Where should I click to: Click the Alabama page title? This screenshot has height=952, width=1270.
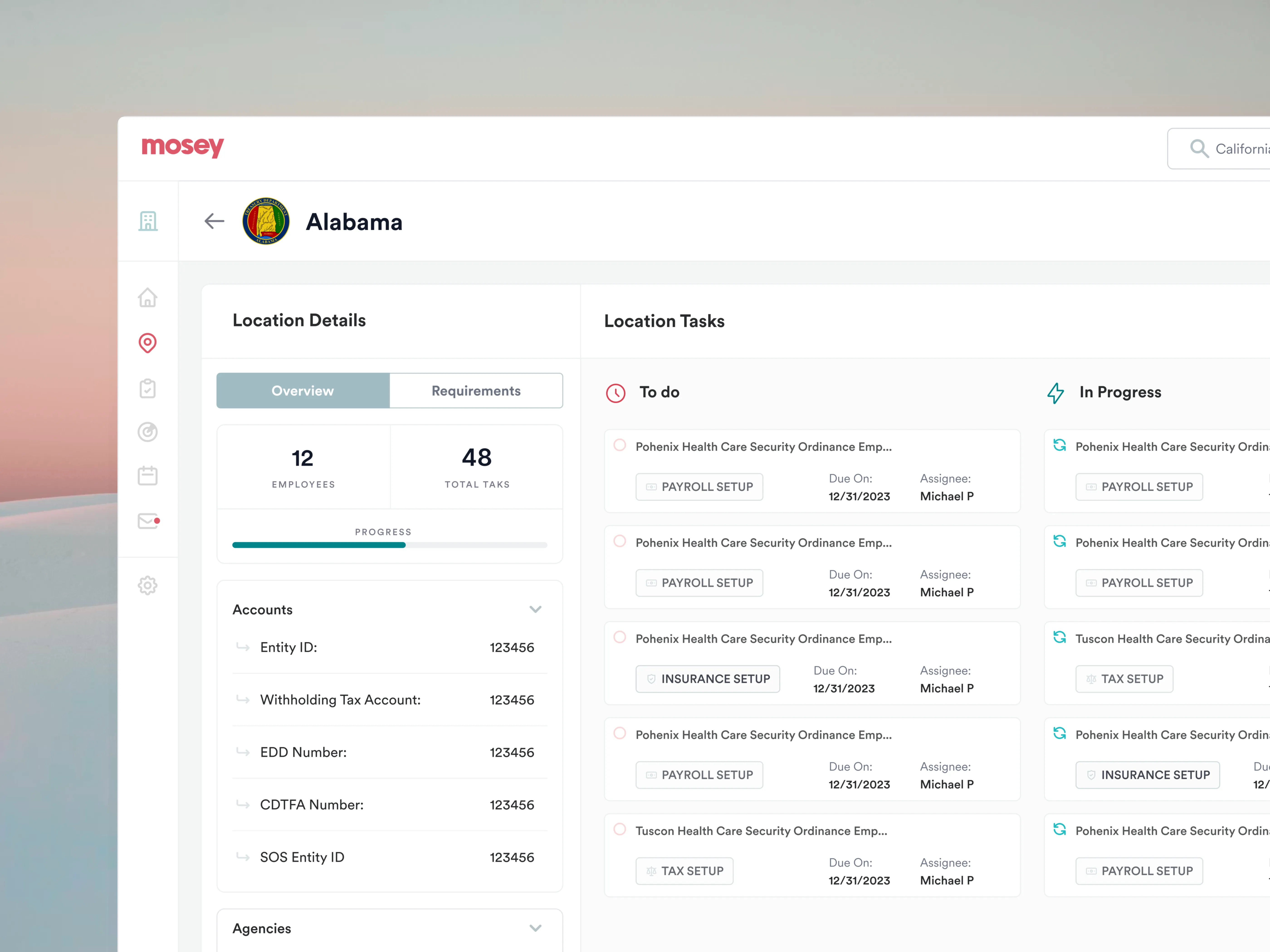(x=354, y=222)
